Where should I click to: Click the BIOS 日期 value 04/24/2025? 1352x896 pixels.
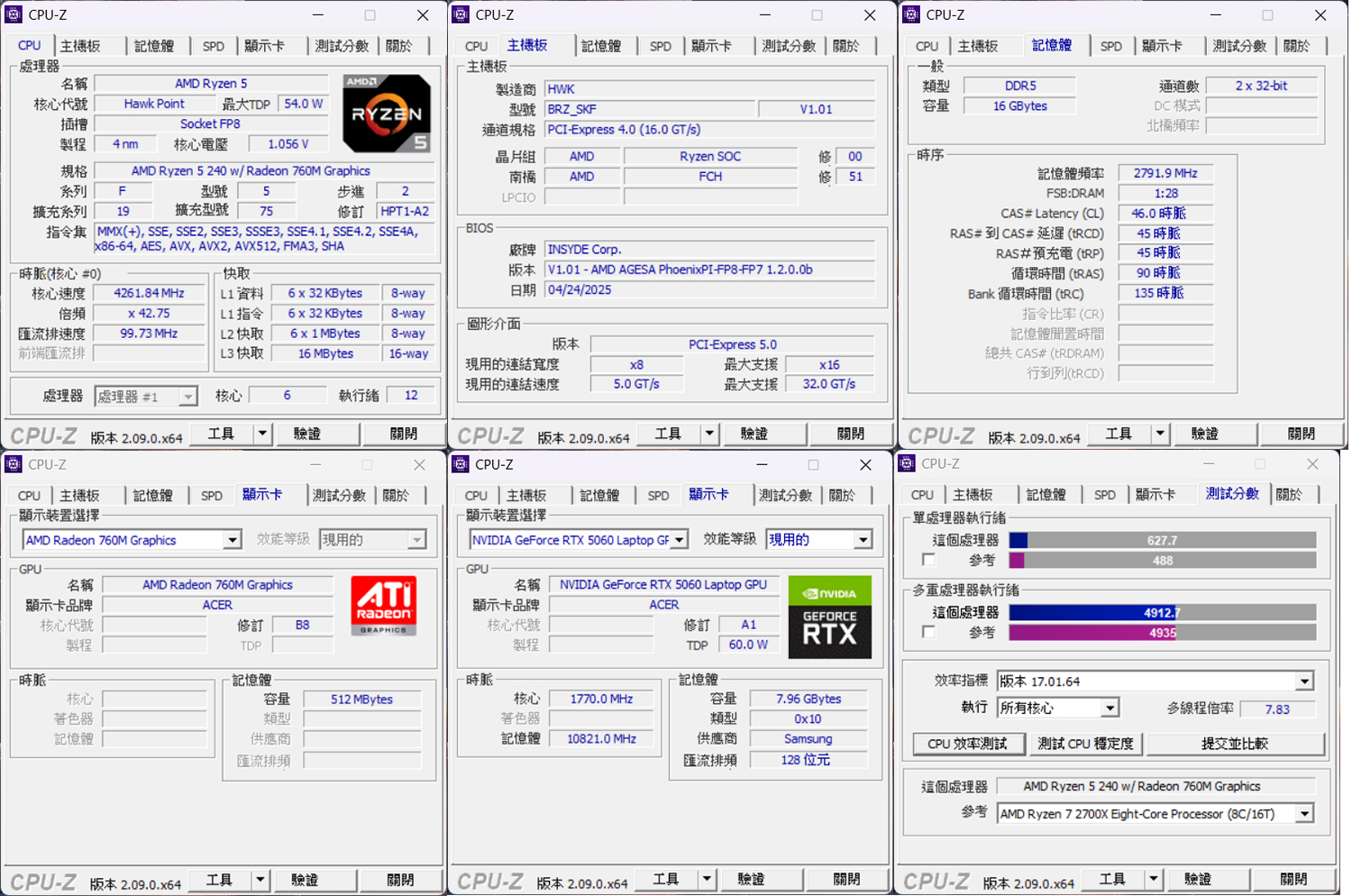pos(710,290)
